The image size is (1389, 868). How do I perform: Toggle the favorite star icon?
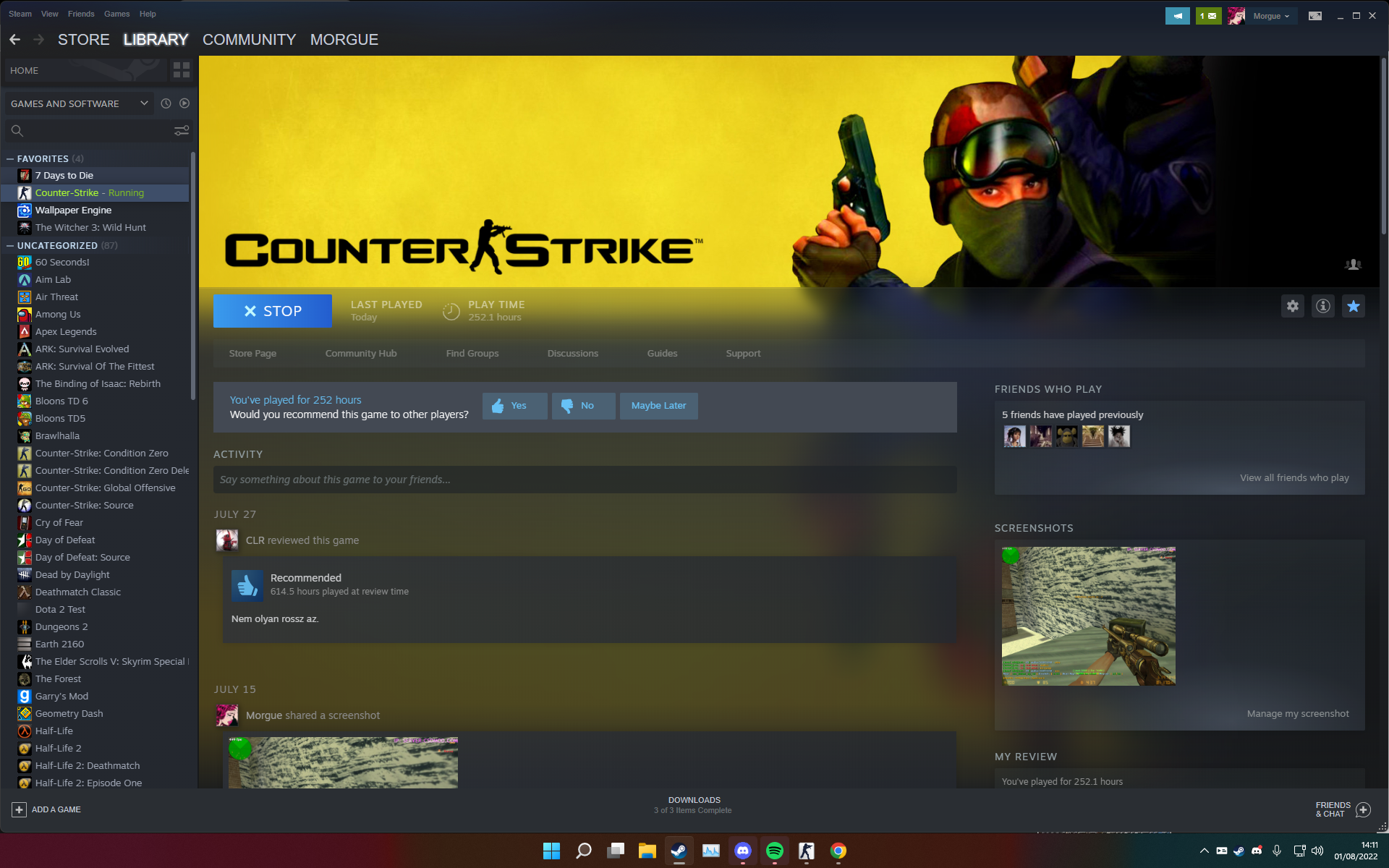[x=1353, y=306]
